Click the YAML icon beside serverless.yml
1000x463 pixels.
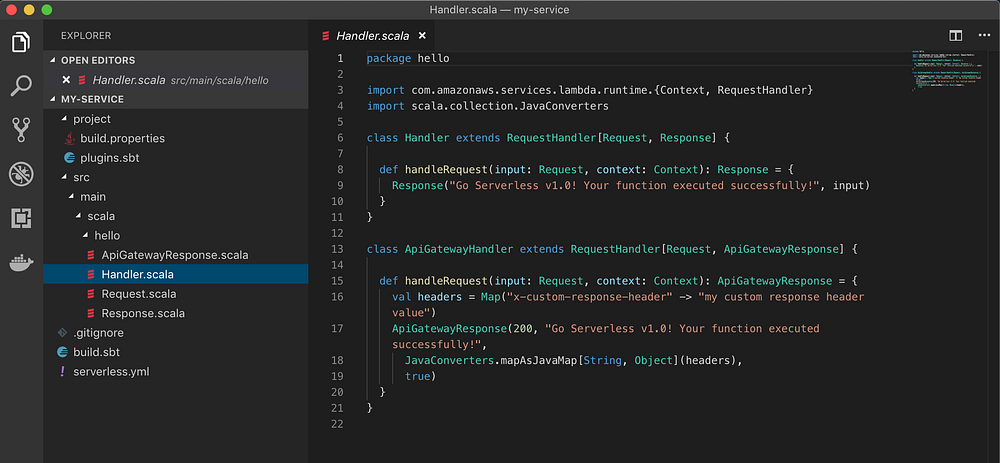(62, 371)
